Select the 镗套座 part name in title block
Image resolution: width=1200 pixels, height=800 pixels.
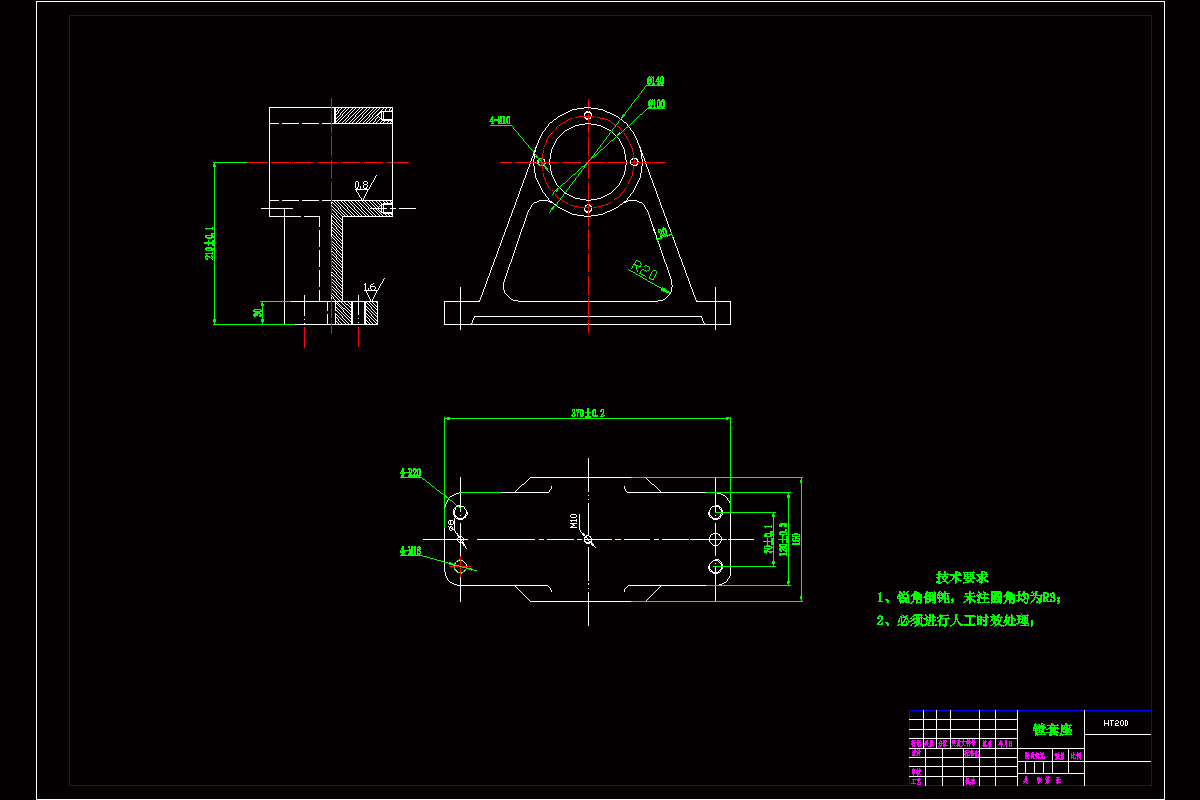coord(1051,730)
